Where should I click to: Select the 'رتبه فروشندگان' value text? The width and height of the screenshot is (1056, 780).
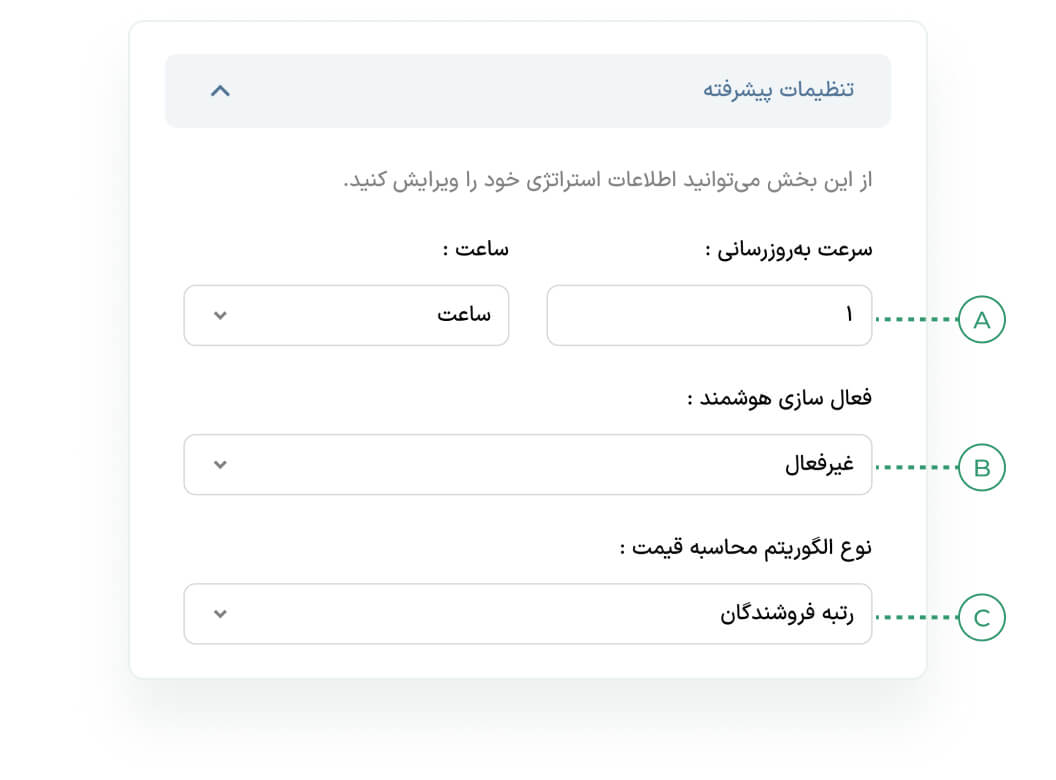coord(787,614)
